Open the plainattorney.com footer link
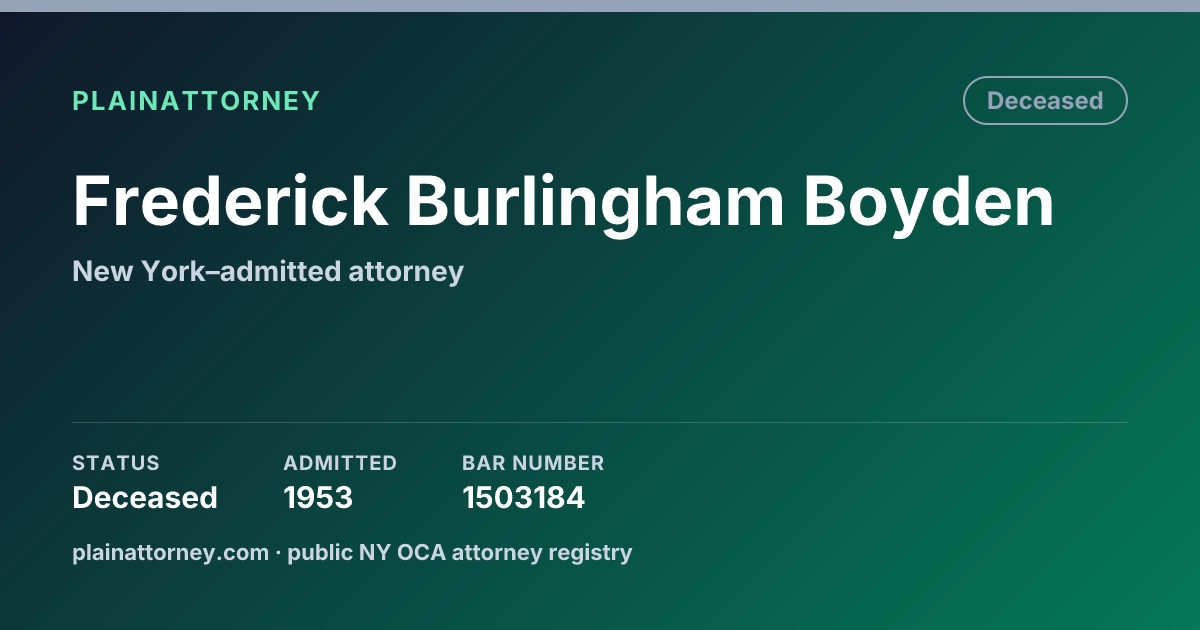Image resolution: width=1200 pixels, height=630 pixels. point(170,552)
